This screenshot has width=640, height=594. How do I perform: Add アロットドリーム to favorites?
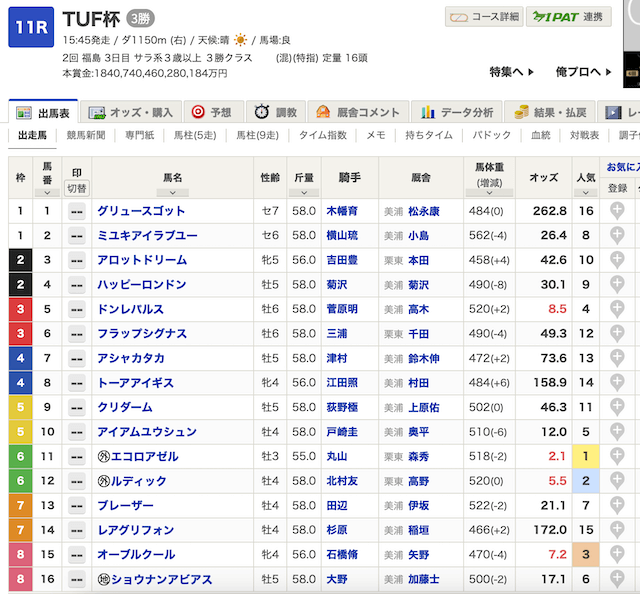tap(617, 260)
